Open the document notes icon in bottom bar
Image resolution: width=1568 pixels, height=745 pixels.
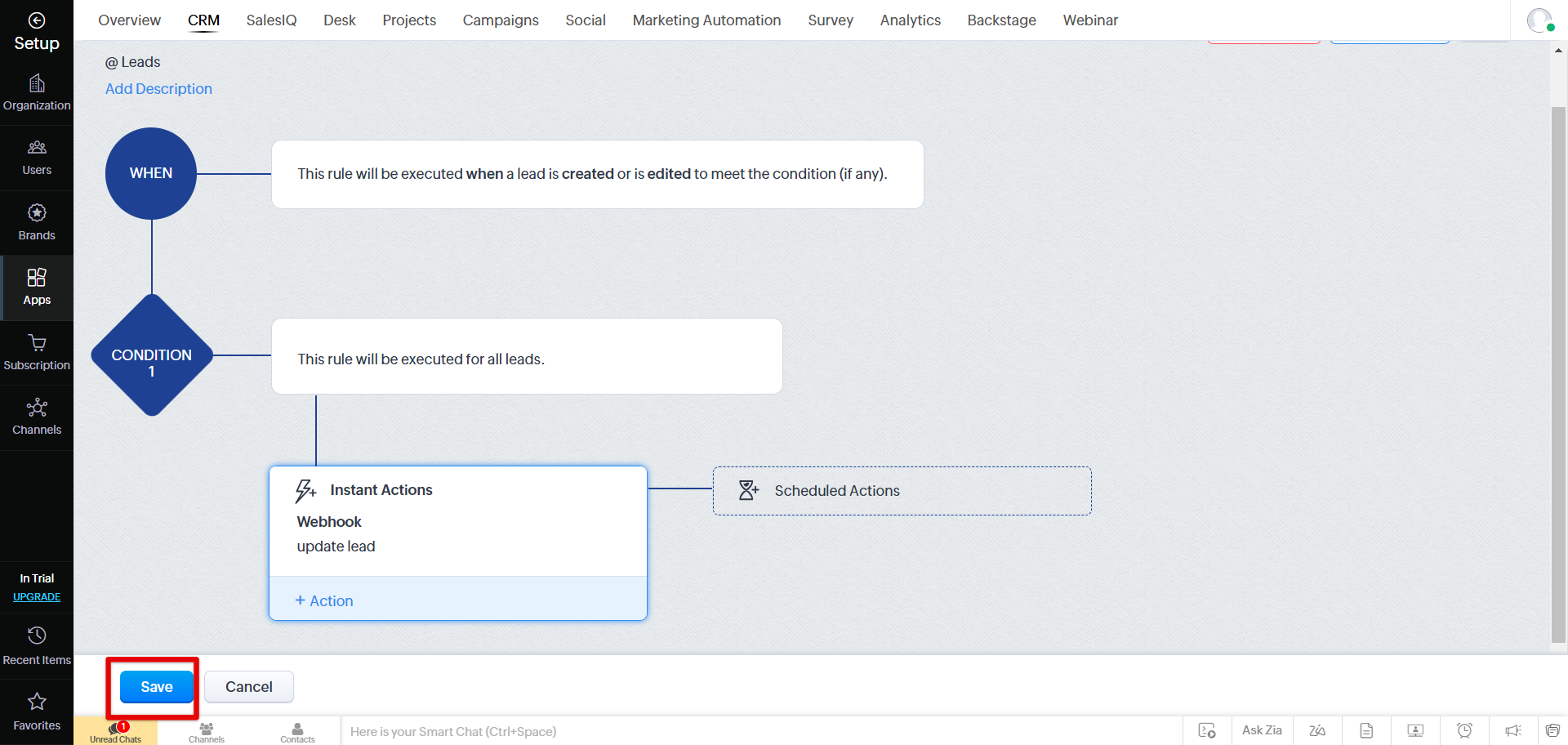tap(1366, 730)
